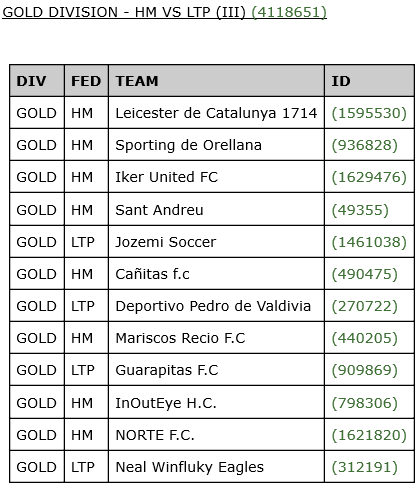
Task: Click the DIV column header
Action: click(37, 81)
